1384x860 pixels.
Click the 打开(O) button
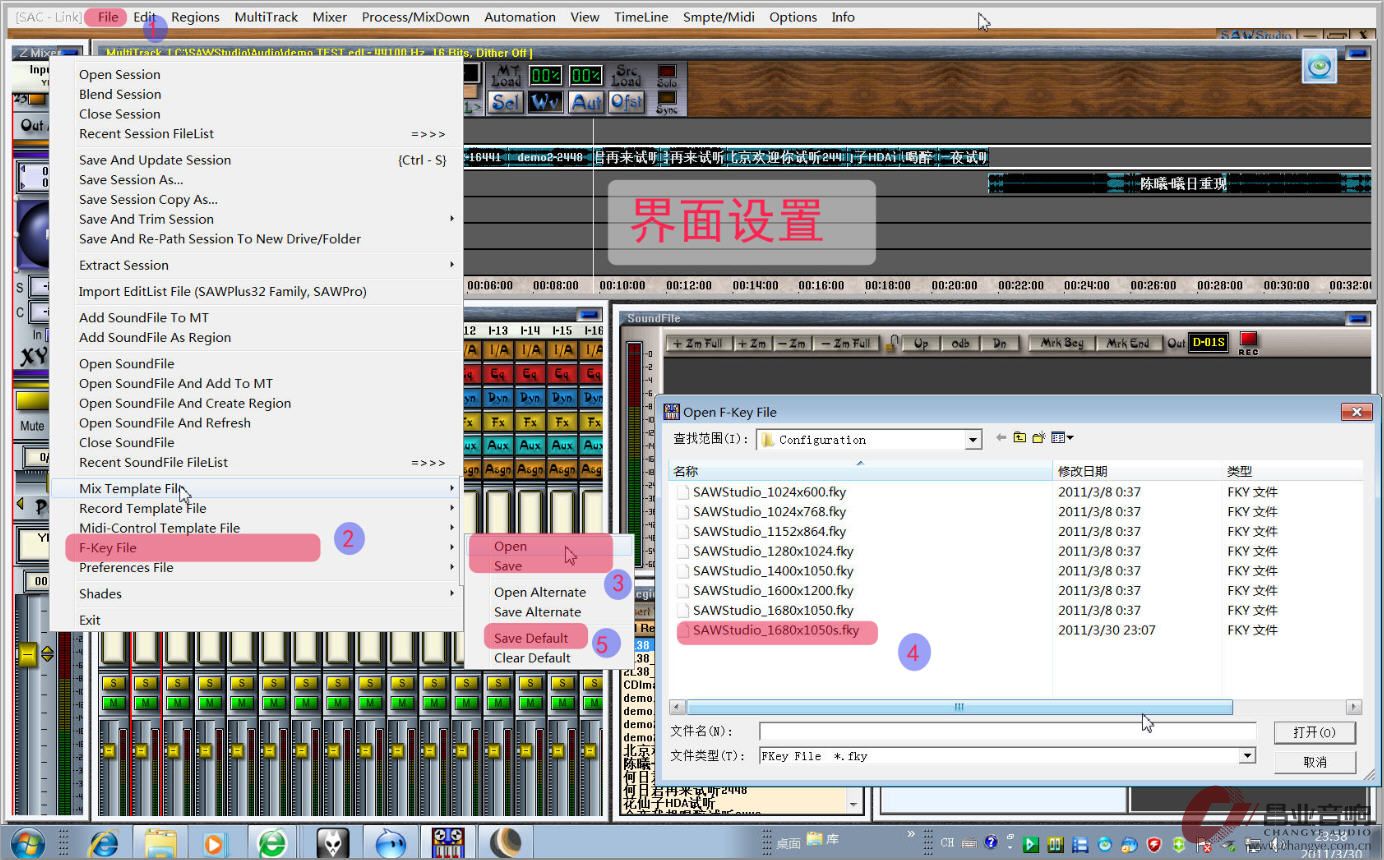[x=1314, y=732]
